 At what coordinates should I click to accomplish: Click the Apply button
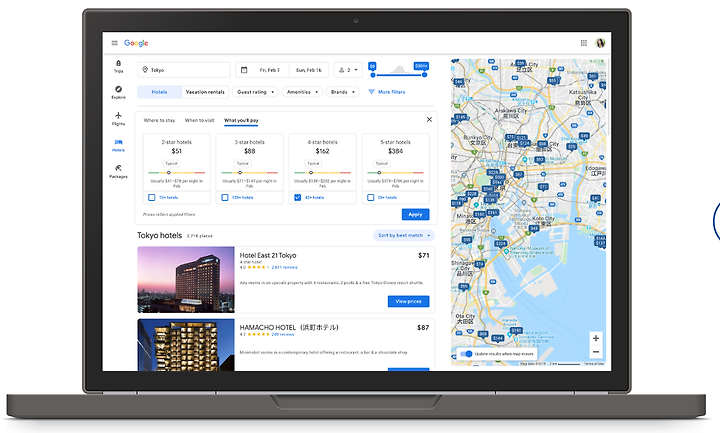tap(416, 214)
